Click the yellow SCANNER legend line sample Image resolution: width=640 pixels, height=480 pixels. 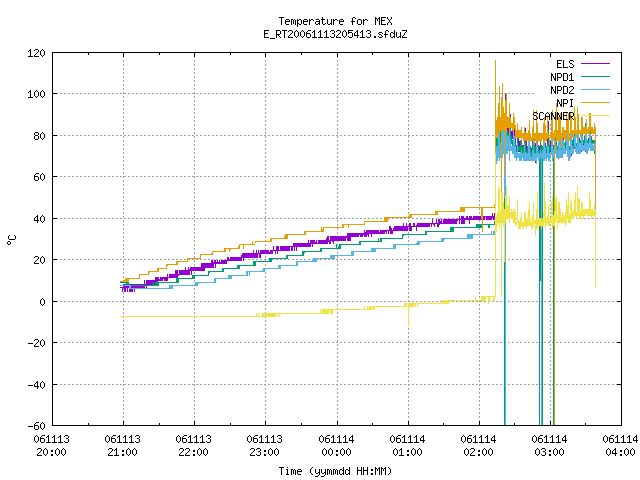point(595,116)
